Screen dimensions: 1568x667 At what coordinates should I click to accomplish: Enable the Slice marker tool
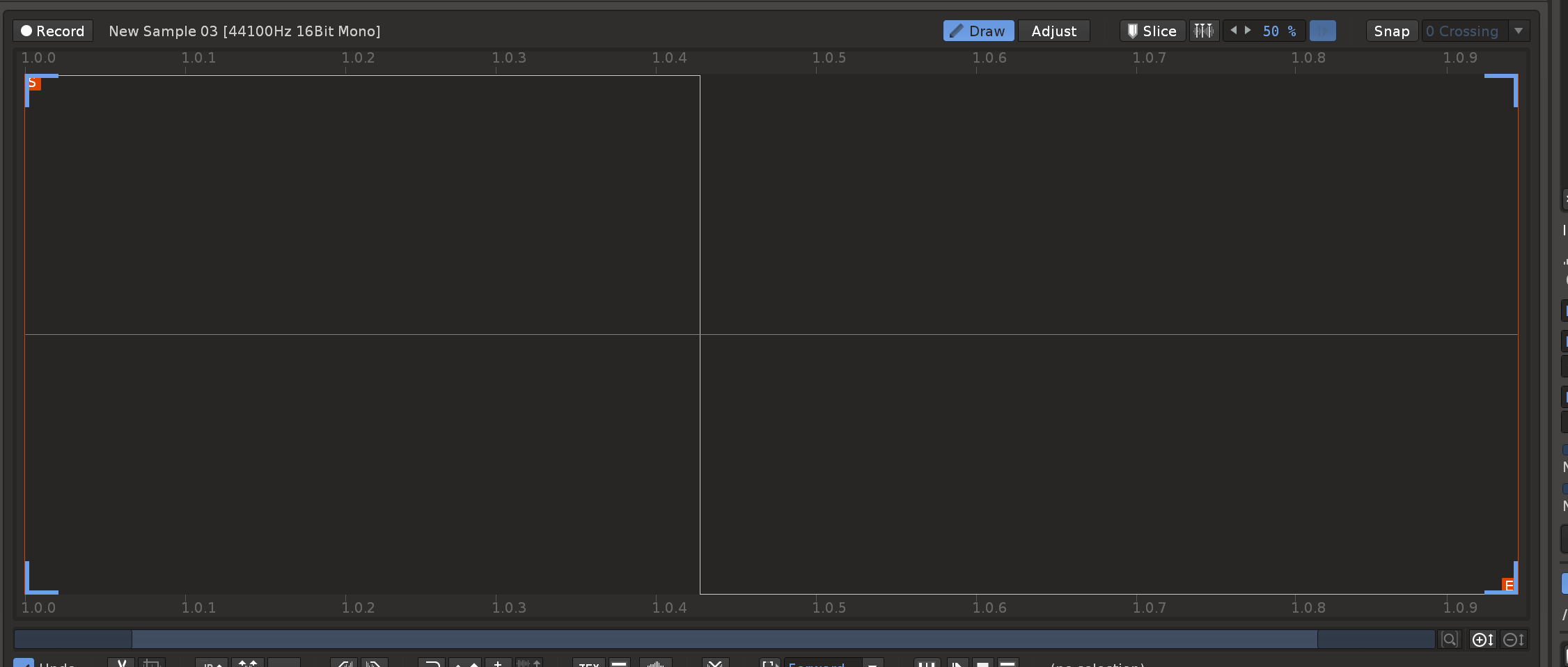[1152, 31]
